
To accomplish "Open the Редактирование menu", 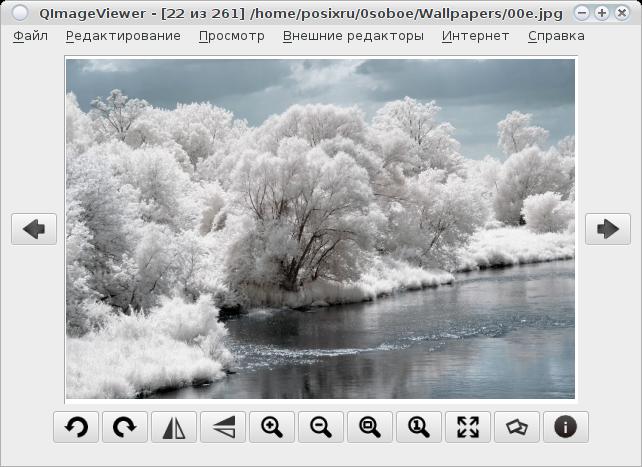I will click(x=123, y=36).
